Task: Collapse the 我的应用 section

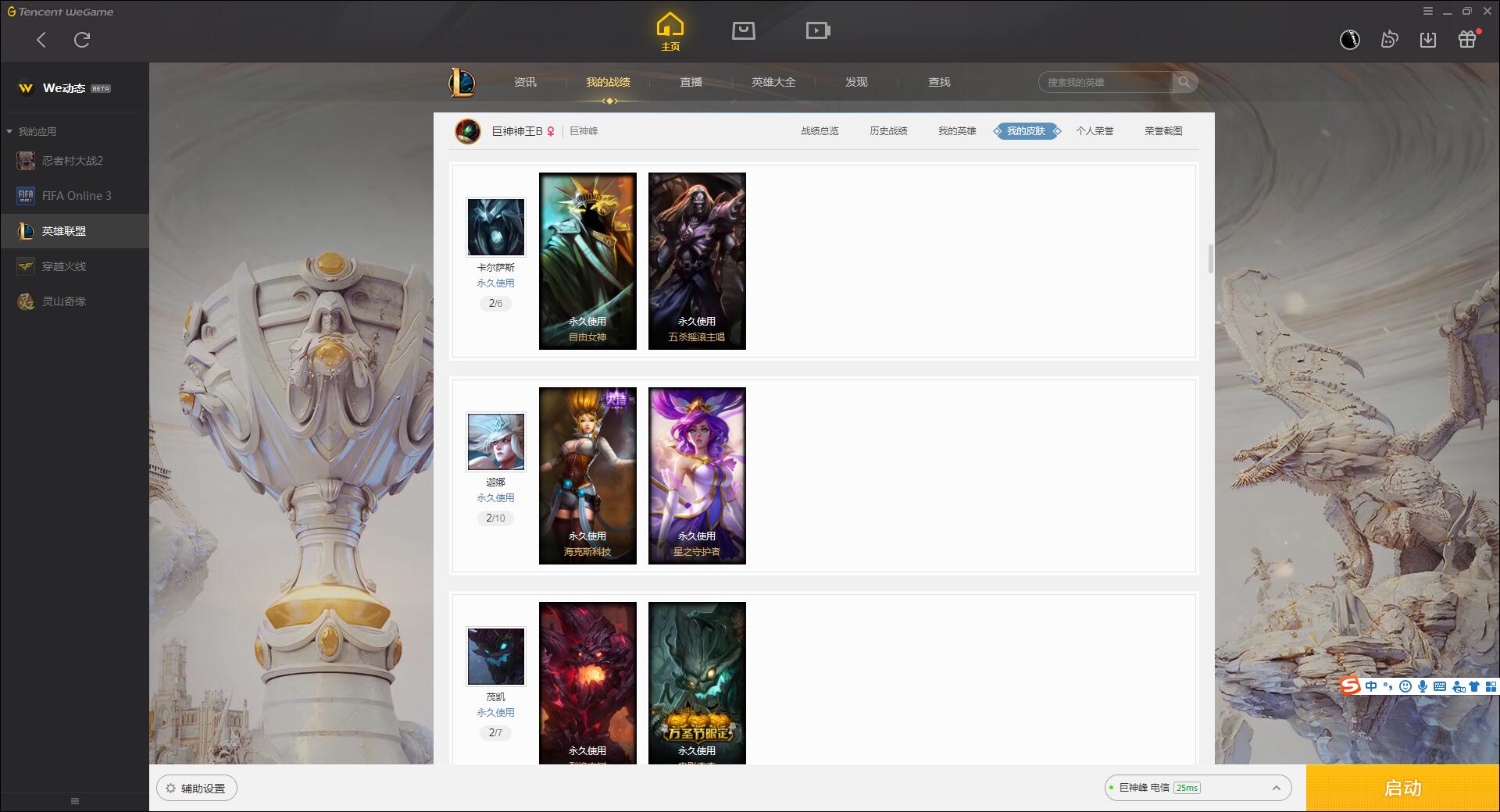Action: point(32,131)
